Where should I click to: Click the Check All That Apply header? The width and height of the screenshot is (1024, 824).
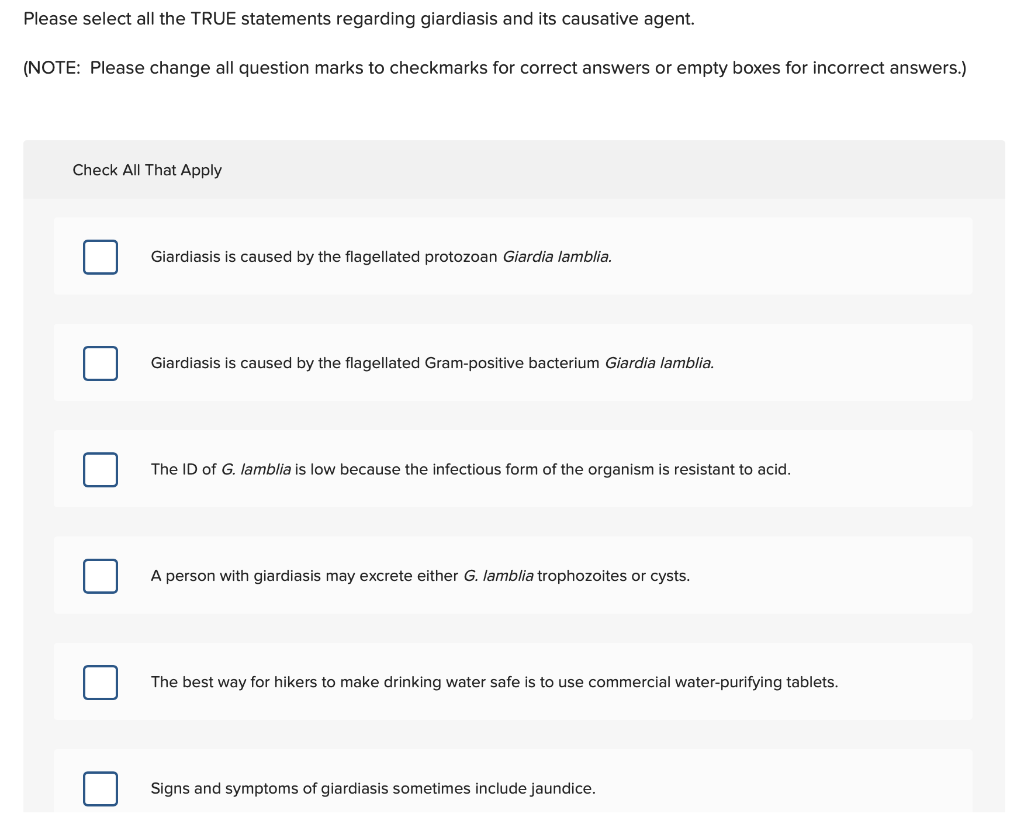coord(147,170)
